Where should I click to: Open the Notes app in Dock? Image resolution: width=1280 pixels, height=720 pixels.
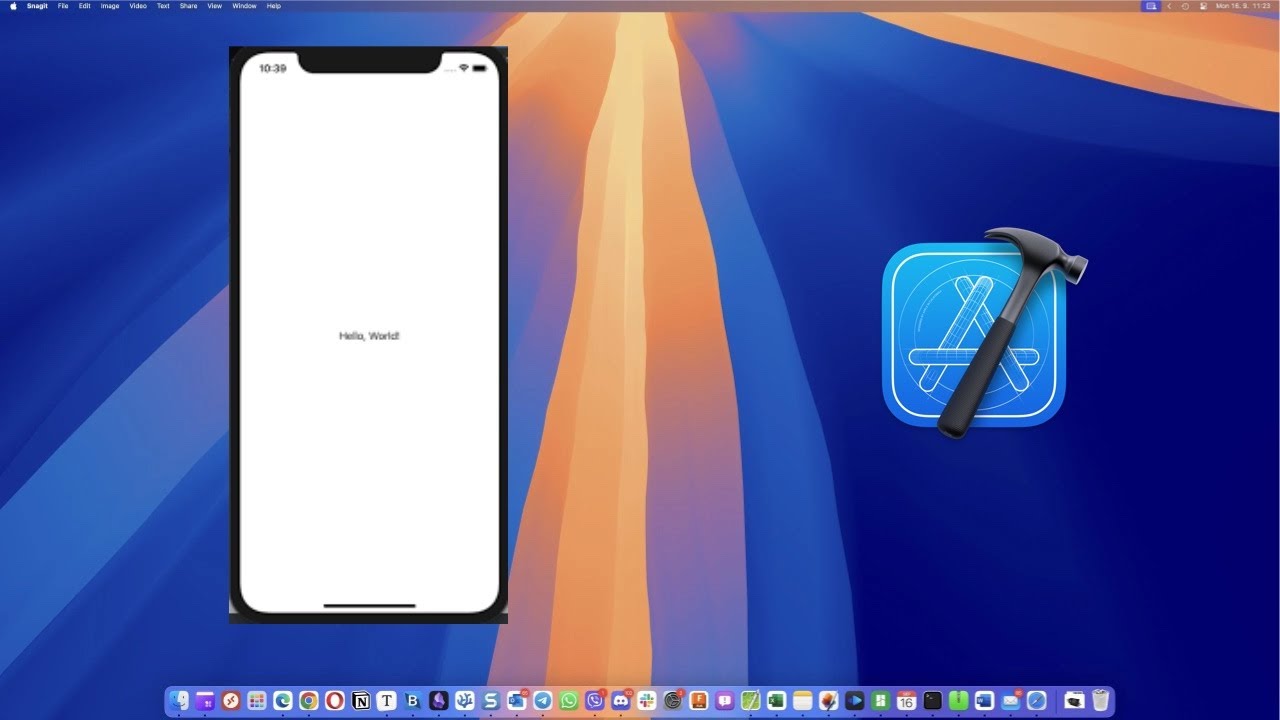point(802,701)
